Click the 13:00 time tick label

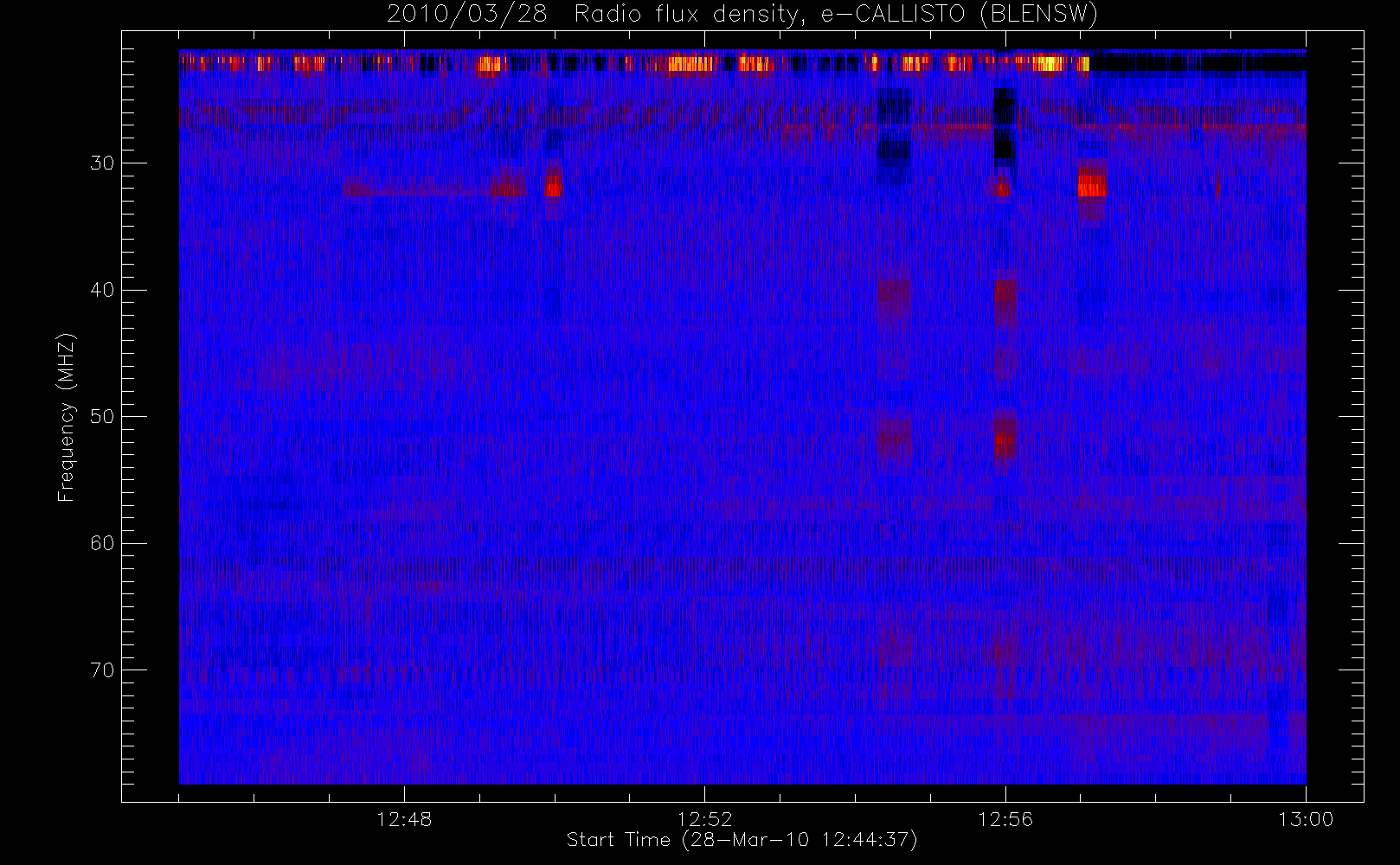coord(1306,819)
